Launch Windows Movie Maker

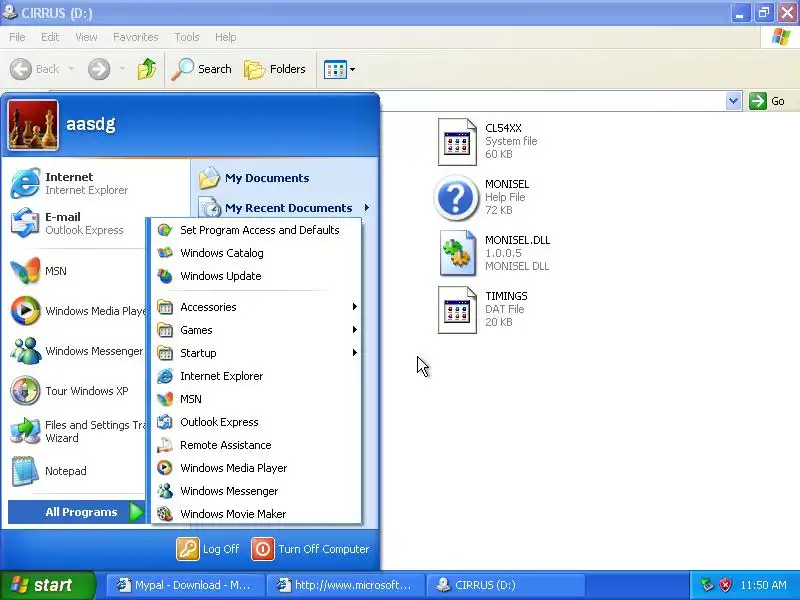(x=256, y=514)
